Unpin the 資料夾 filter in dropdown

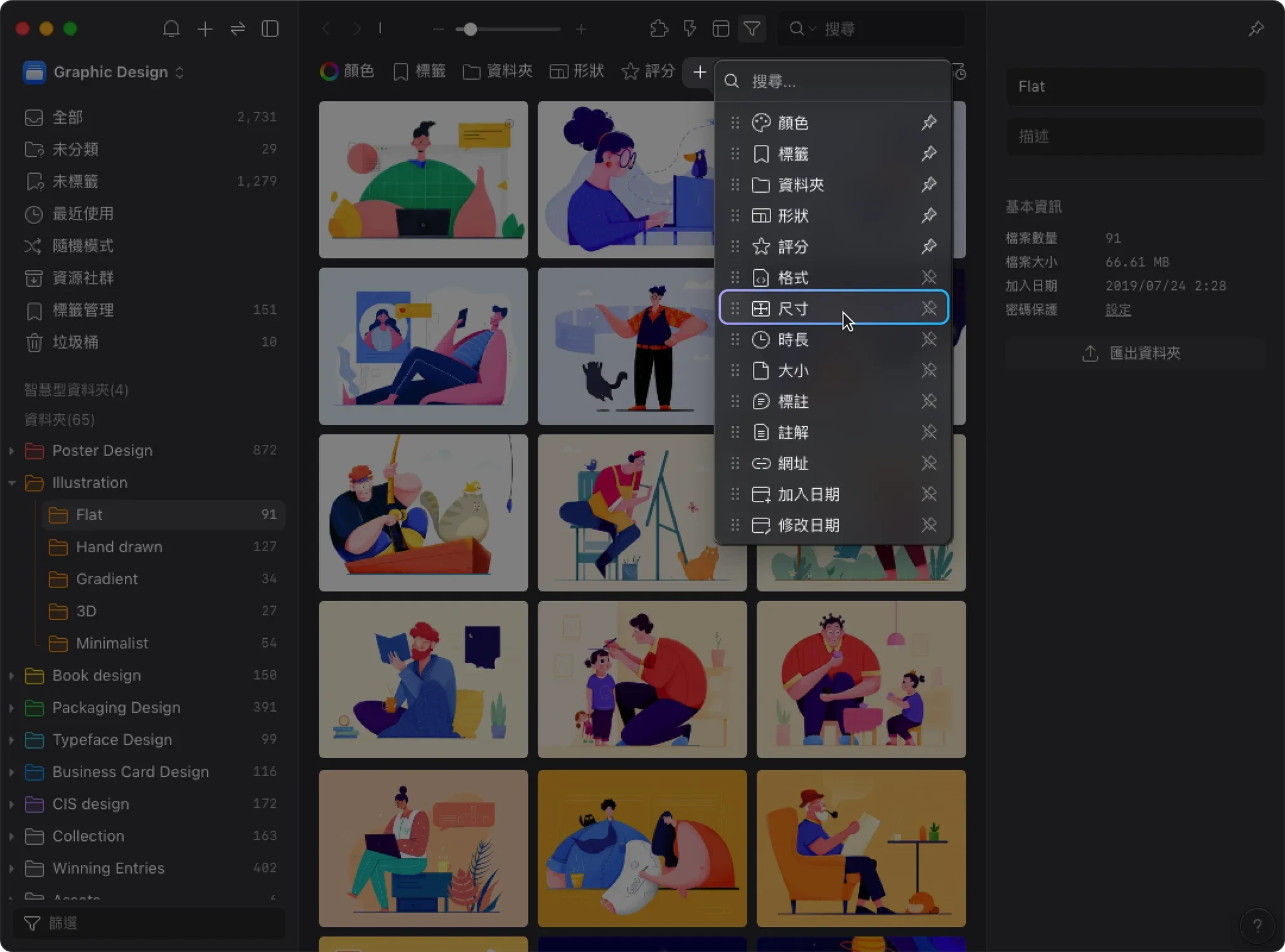(x=929, y=185)
